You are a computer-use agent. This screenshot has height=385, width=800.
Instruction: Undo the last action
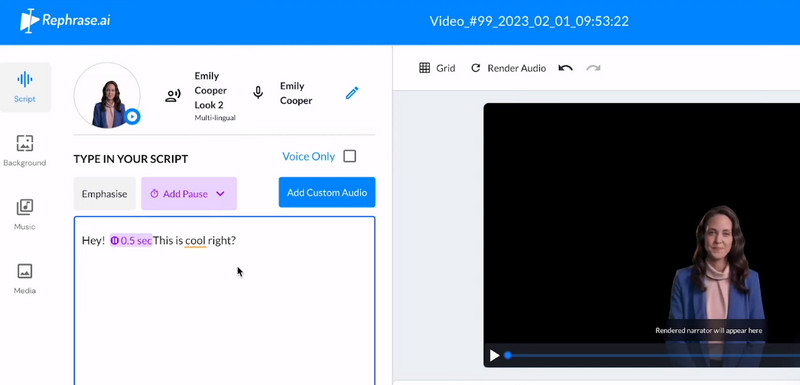pyautogui.click(x=565, y=68)
